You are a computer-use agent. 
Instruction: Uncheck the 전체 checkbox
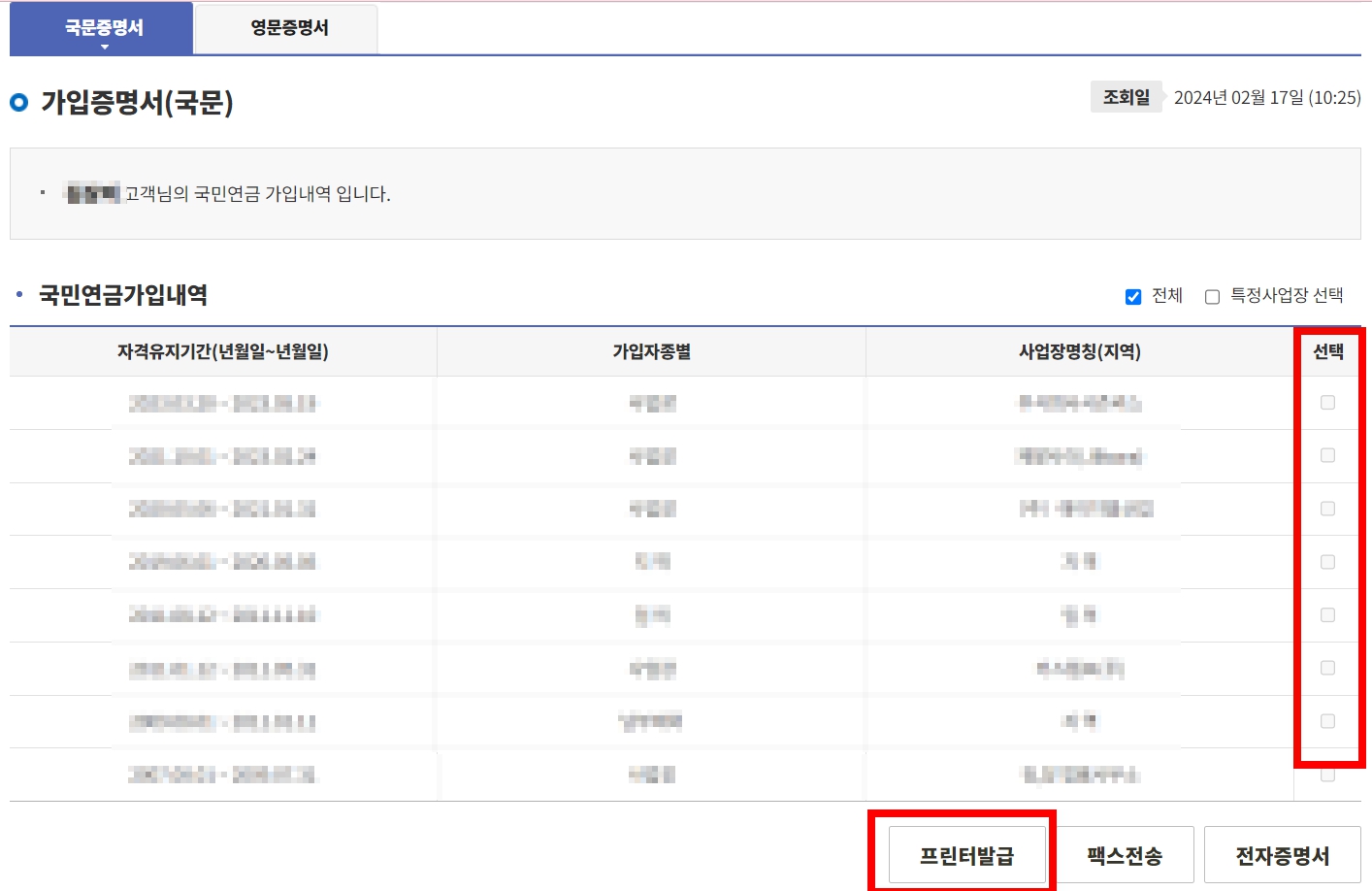1132,296
